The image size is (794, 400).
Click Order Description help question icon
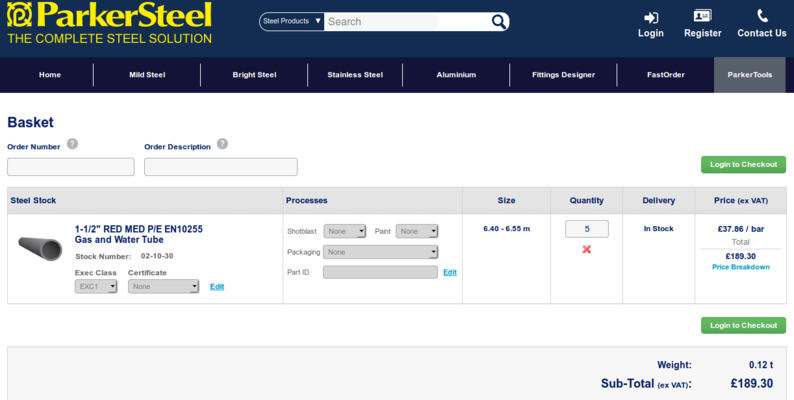[x=222, y=144]
